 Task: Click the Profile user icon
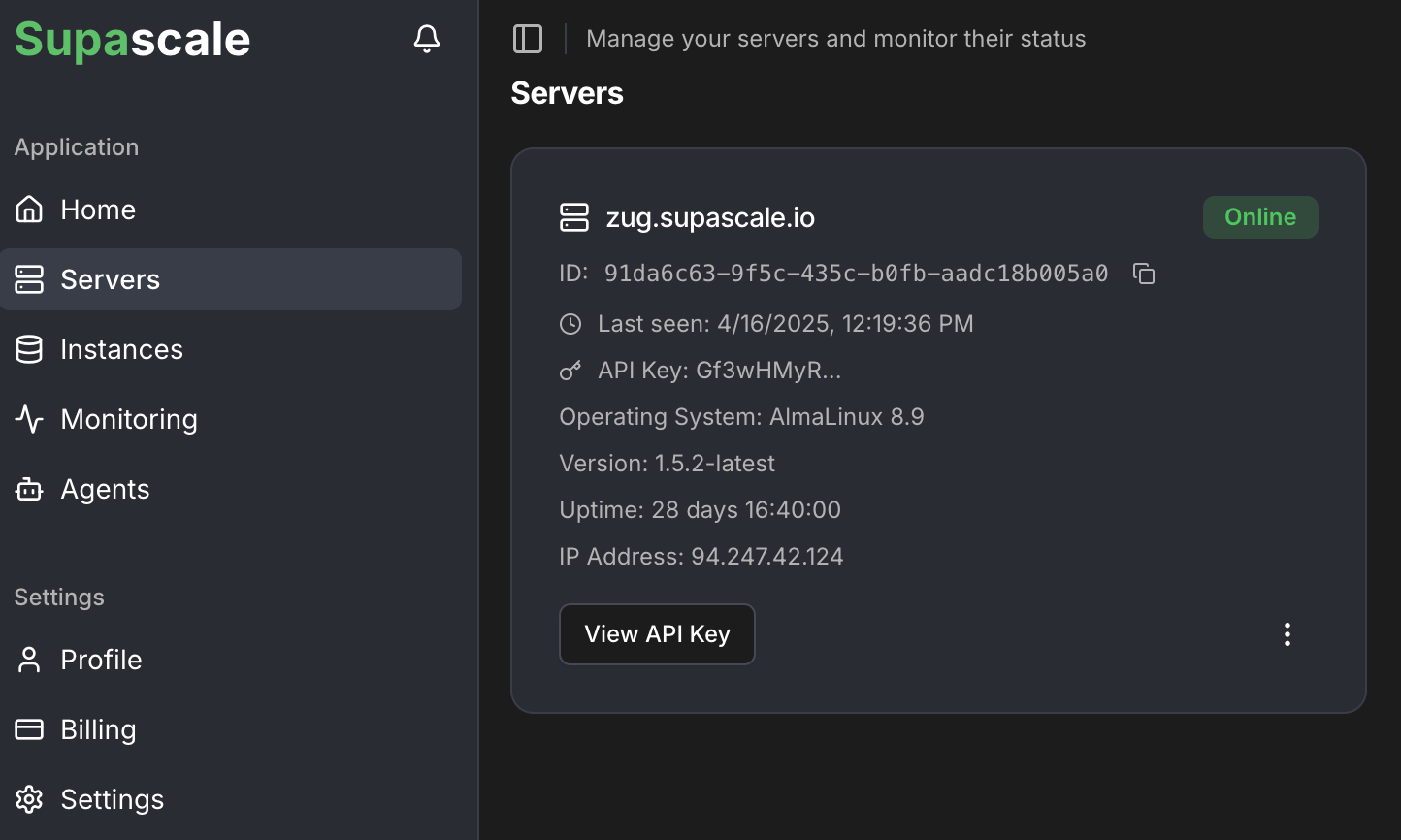pos(29,660)
